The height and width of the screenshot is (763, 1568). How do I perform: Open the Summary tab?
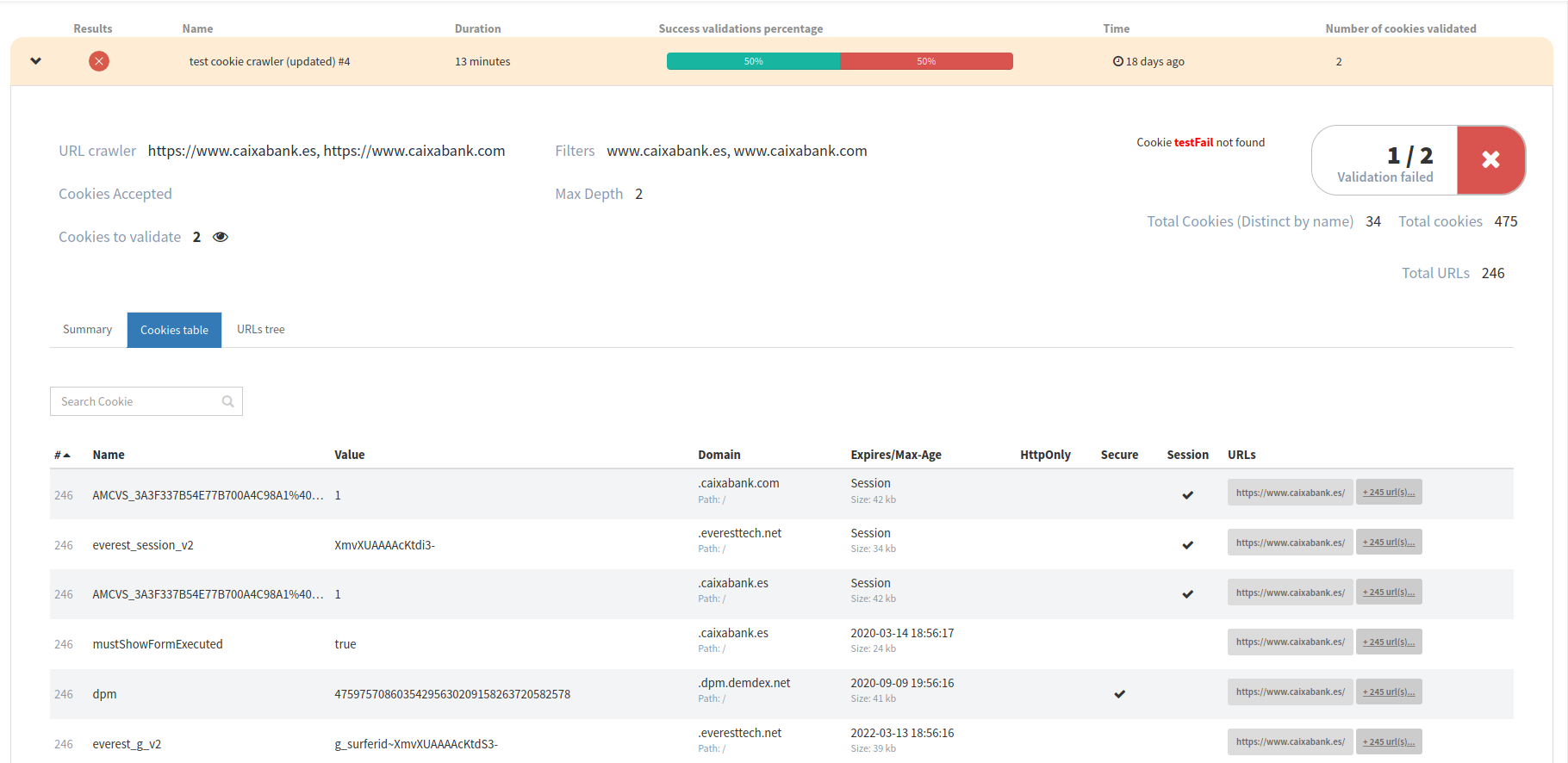pos(87,330)
